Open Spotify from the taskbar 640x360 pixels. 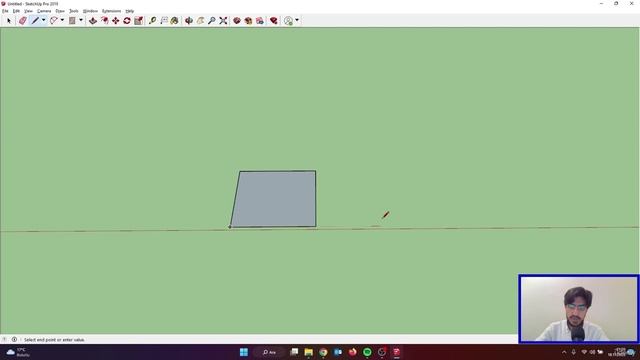[367, 352]
